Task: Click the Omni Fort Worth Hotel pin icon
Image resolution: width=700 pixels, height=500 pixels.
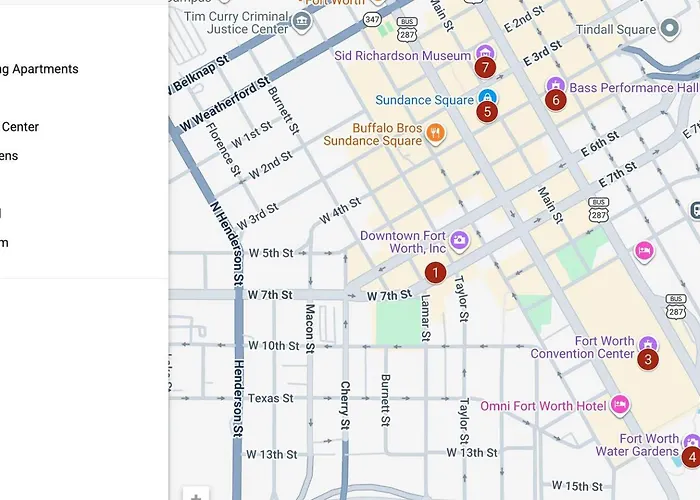Action: click(620, 405)
